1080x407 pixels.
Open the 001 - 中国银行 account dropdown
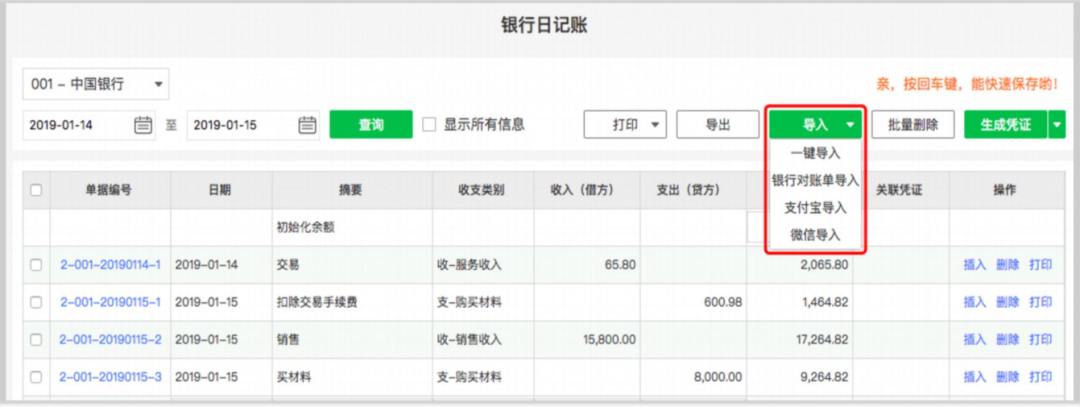pyautogui.click(x=96, y=85)
